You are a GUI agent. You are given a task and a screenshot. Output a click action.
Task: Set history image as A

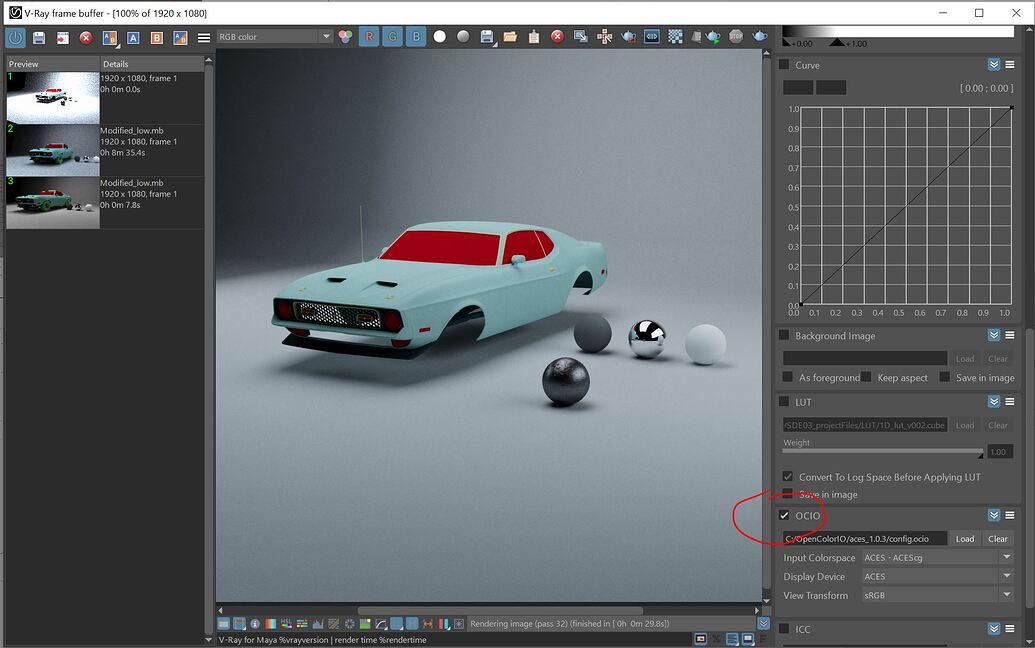coord(133,38)
